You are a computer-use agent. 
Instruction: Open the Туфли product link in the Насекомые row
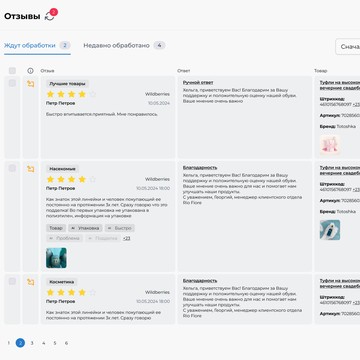pyautogui.click(x=340, y=170)
